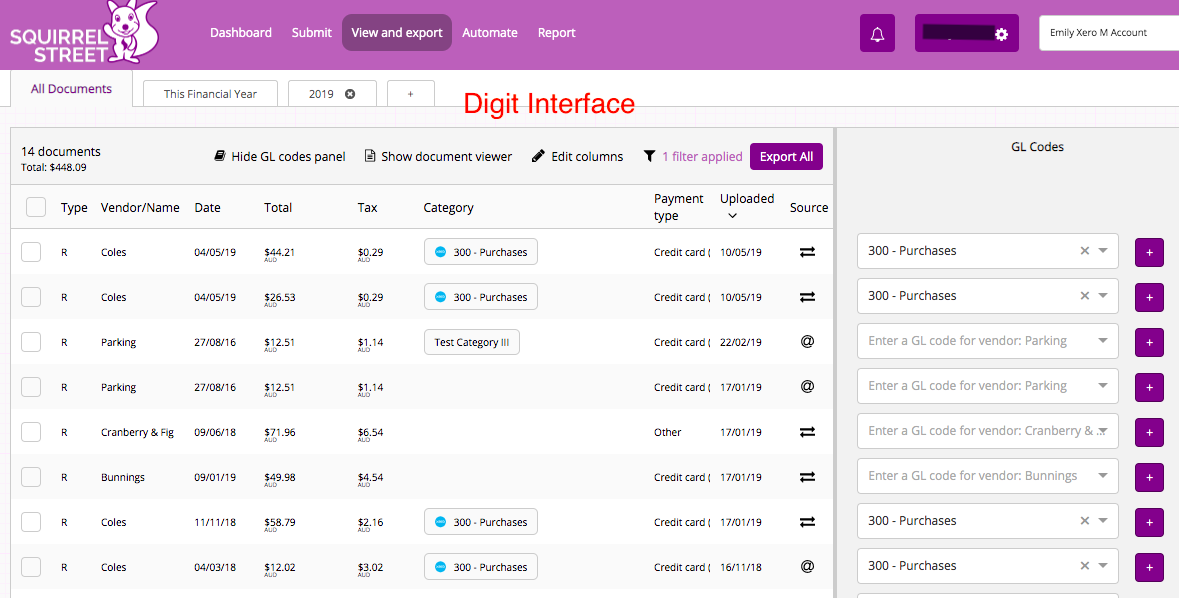Screen dimensions: 1179x598
Task: Clear GL code for Coles $58.79 row
Action: 1084,521
